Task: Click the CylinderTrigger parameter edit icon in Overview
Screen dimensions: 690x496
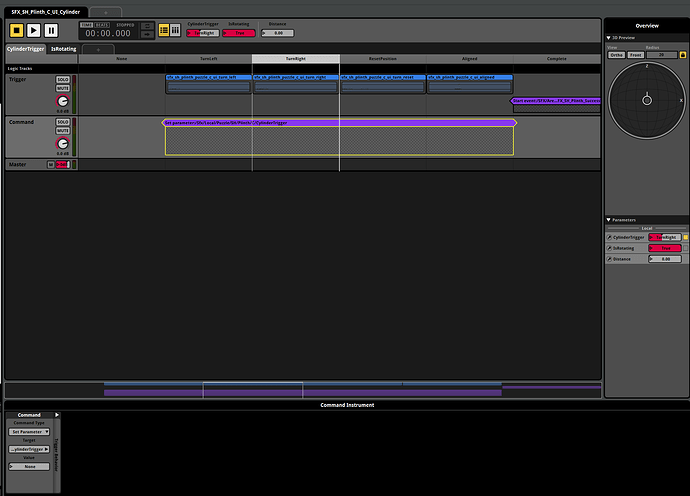Action: (609, 237)
